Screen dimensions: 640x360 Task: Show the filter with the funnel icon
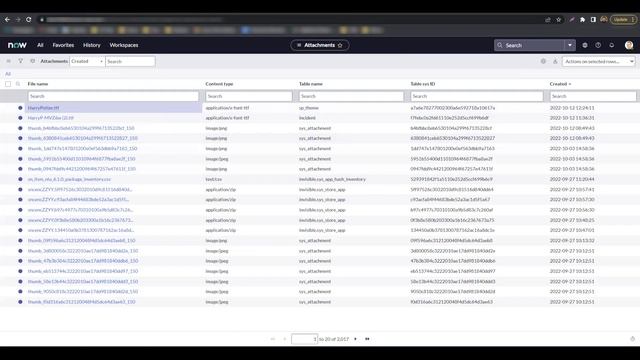(x=20, y=61)
